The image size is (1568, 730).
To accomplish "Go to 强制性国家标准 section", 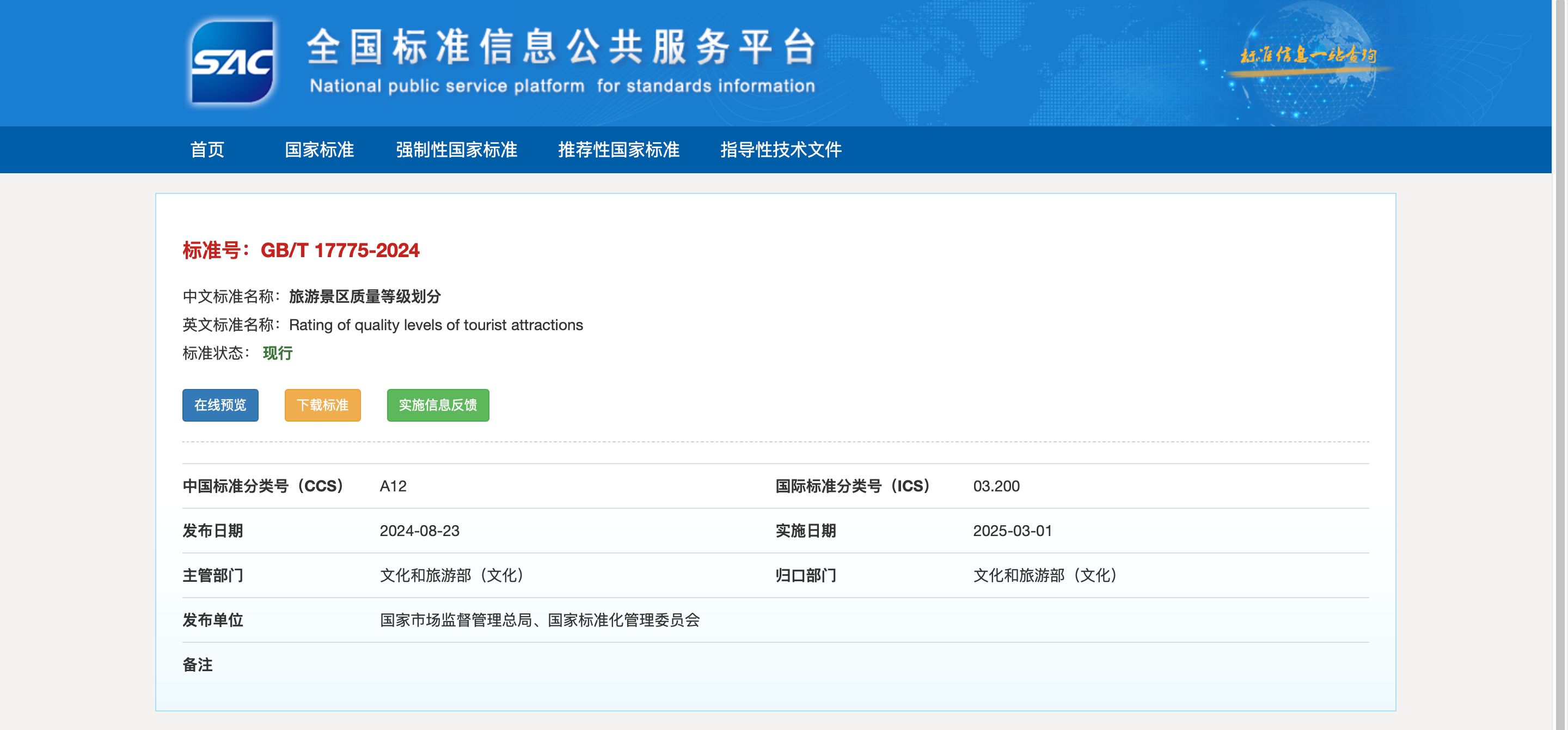I will pos(456,150).
